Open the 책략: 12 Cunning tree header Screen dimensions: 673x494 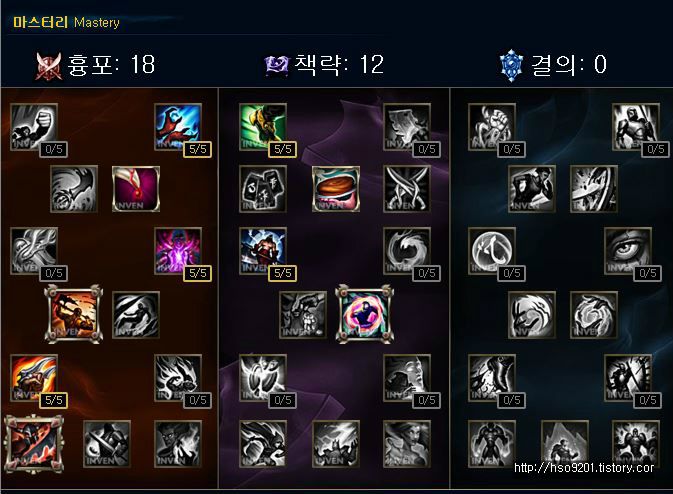tap(324, 65)
